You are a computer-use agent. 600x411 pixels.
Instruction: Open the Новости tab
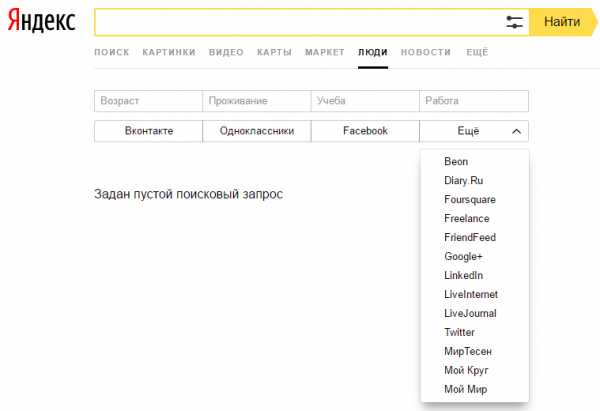(x=426, y=52)
